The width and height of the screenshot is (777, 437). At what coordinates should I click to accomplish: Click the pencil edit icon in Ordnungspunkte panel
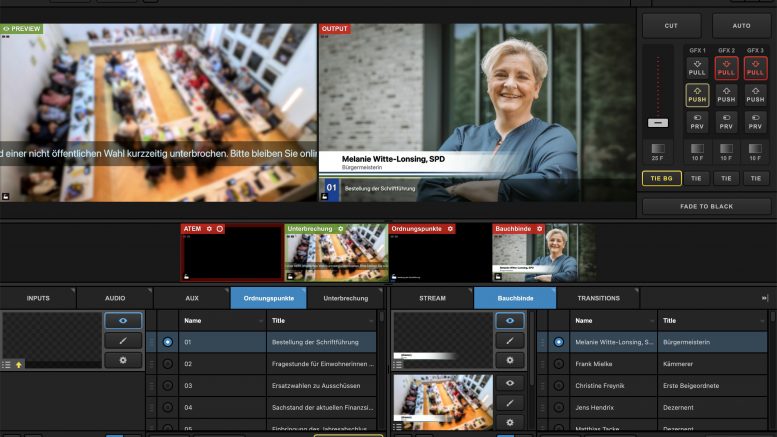123,341
